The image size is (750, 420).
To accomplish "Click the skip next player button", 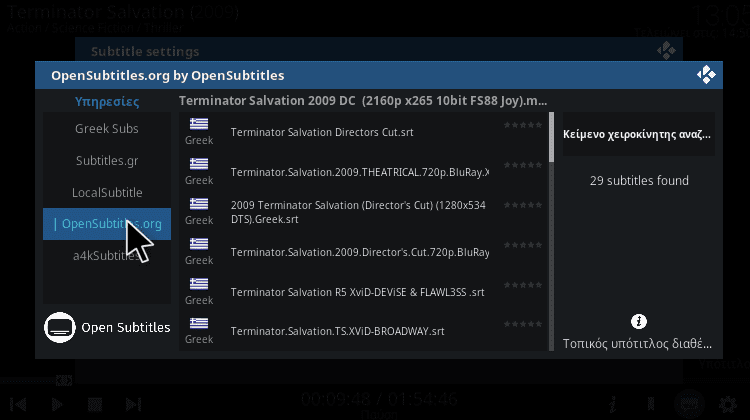I will [x=133, y=405].
